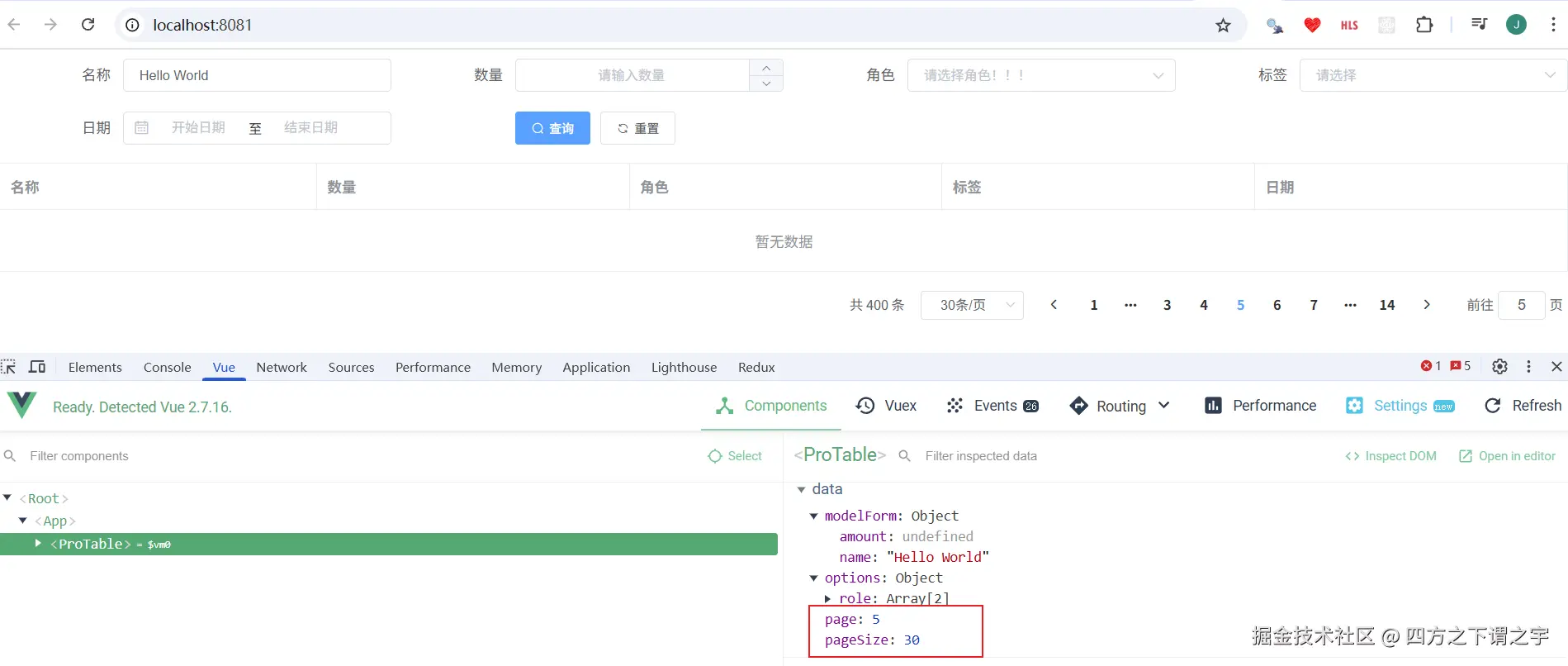
Task: Expand the ProTable component tree node
Action: point(38,543)
